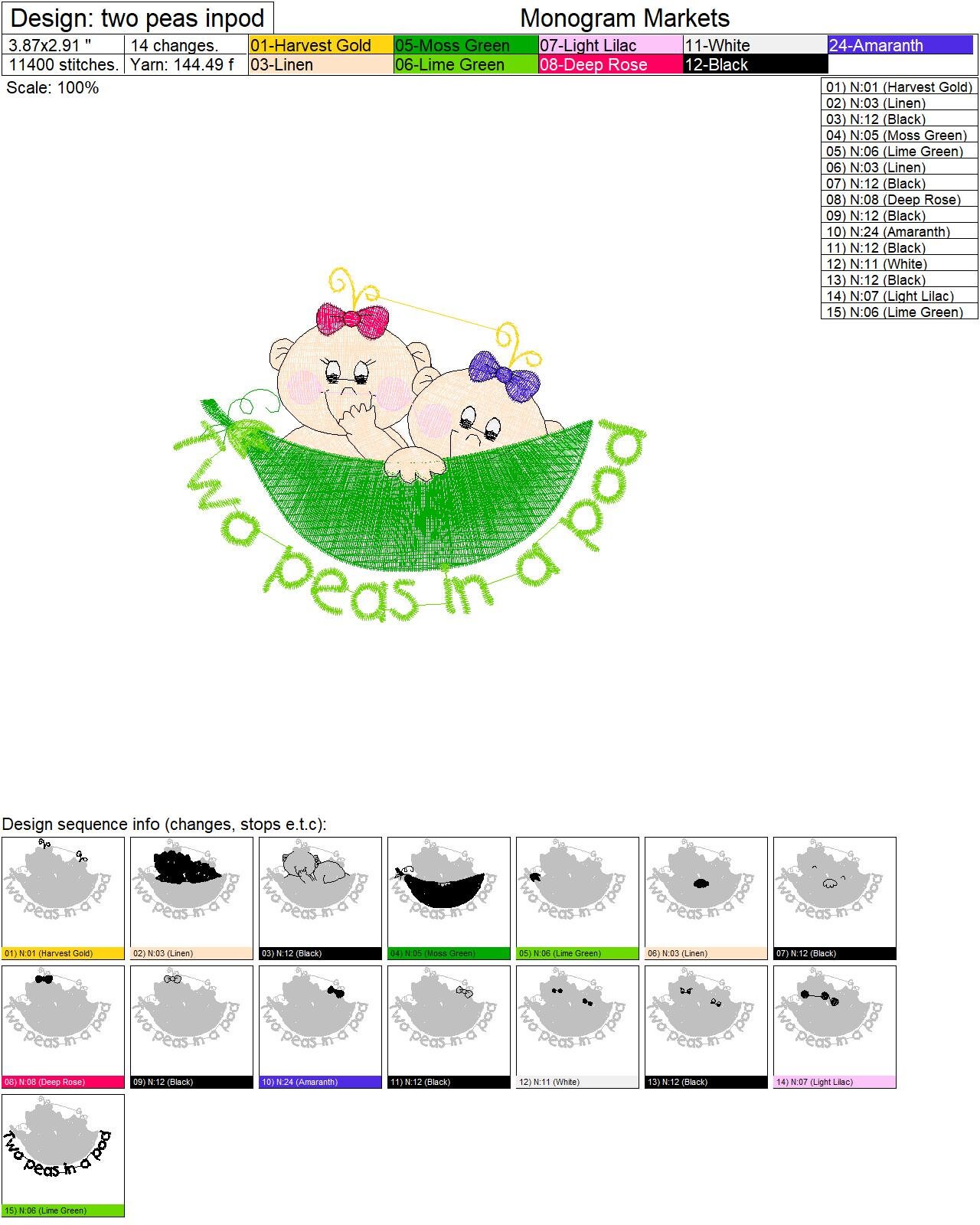Select sequence row 11) N:12 (Black)
Image resolution: width=980 pixels, height=1225 pixels.
tap(899, 247)
